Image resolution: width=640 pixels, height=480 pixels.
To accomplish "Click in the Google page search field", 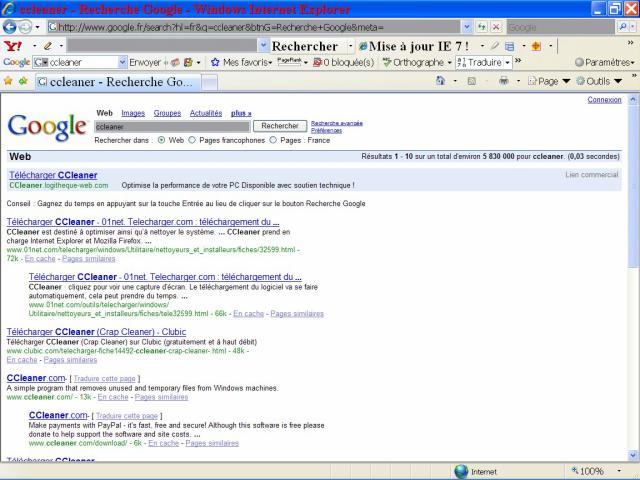I will pyautogui.click(x=172, y=127).
